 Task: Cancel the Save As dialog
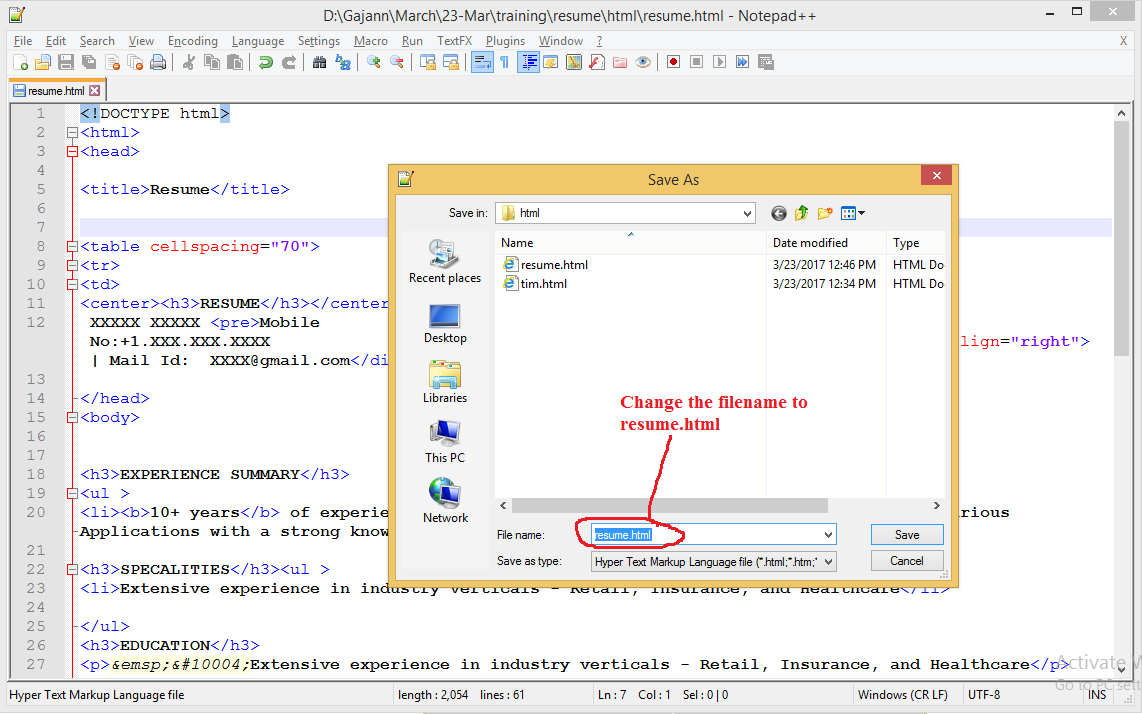[x=907, y=561]
